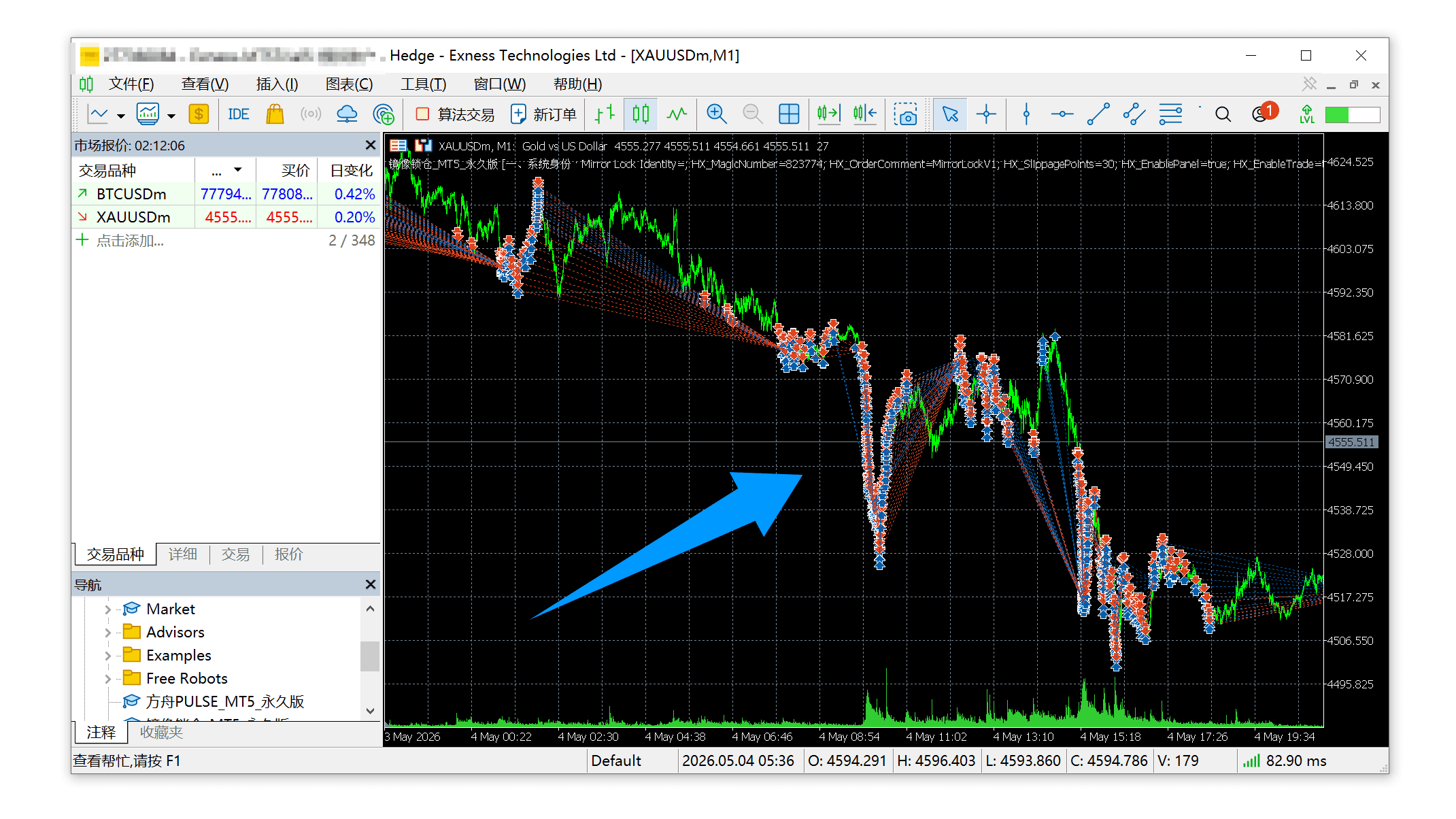Switch chart to bar chart
Viewport: 1456px width, 819px height.
[x=605, y=114]
